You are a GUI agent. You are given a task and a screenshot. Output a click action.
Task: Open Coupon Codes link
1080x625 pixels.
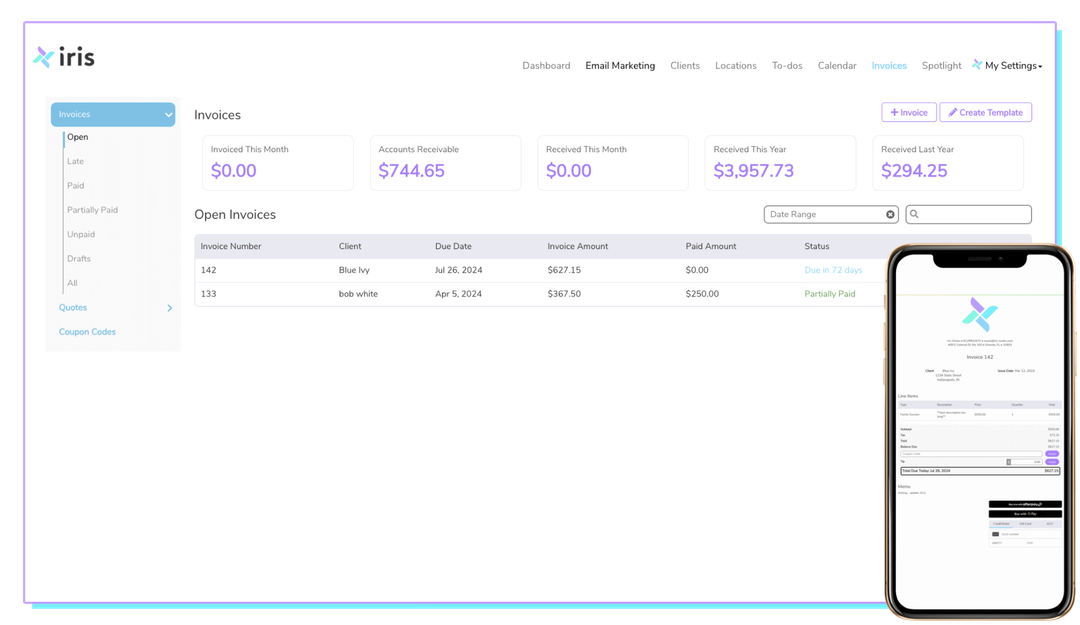click(x=88, y=332)
